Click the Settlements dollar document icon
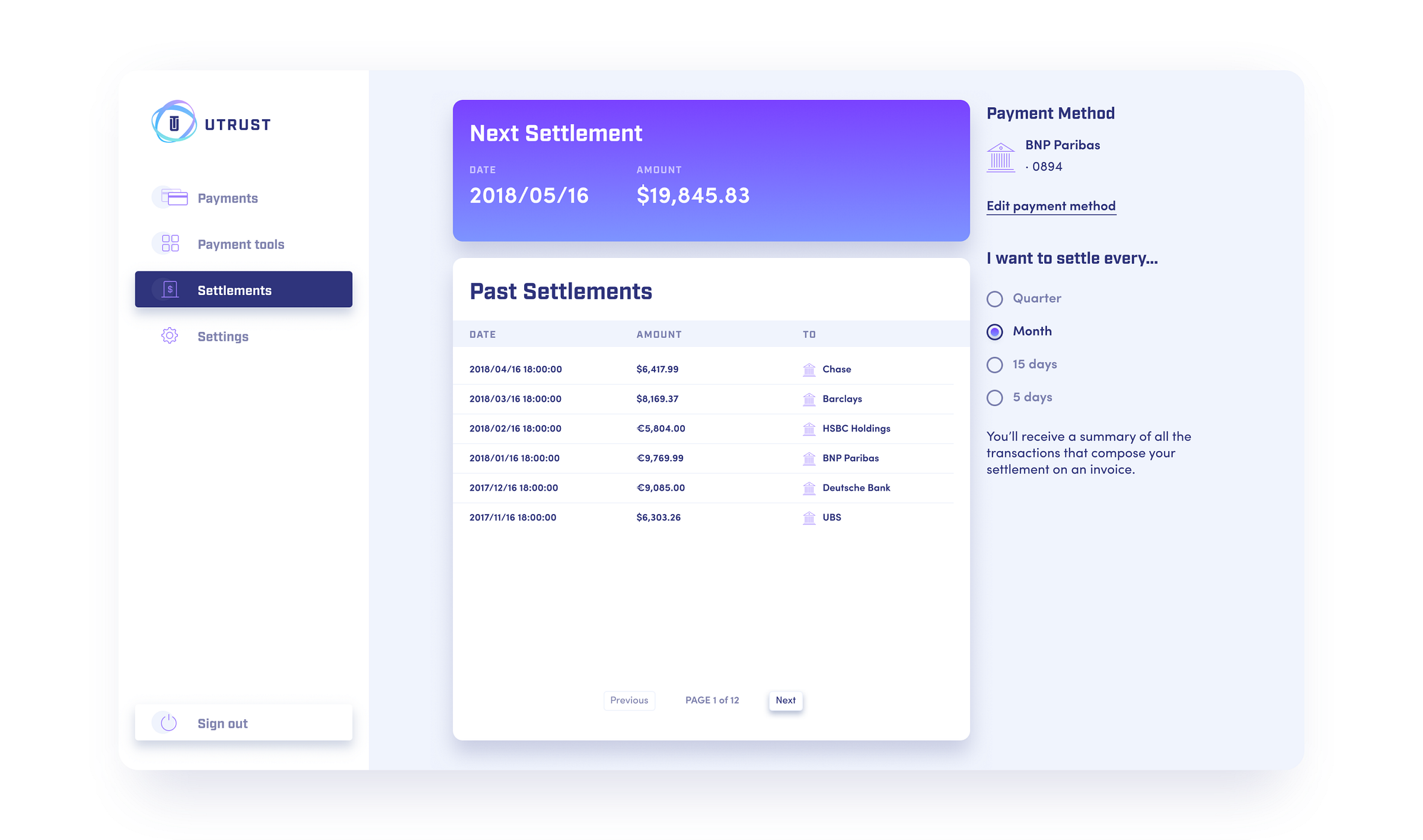This screenshot has height=840, width=1423. point(170,289)
